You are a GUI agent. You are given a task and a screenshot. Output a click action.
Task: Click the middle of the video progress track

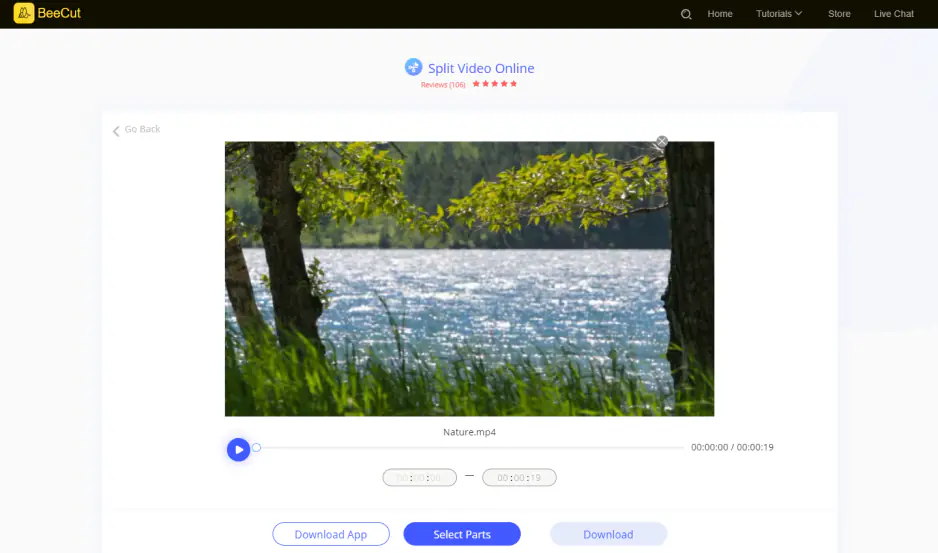470,447
